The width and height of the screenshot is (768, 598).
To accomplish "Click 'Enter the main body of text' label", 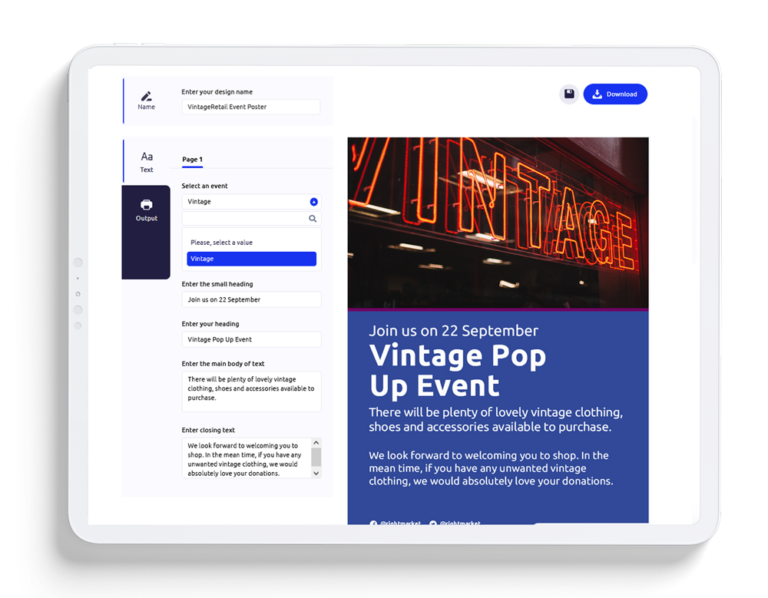I will (x=223, y=363).
